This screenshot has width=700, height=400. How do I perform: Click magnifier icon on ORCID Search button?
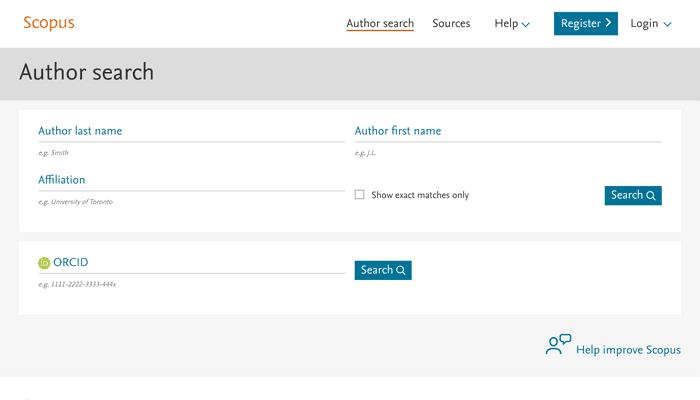tap(400, 270)
